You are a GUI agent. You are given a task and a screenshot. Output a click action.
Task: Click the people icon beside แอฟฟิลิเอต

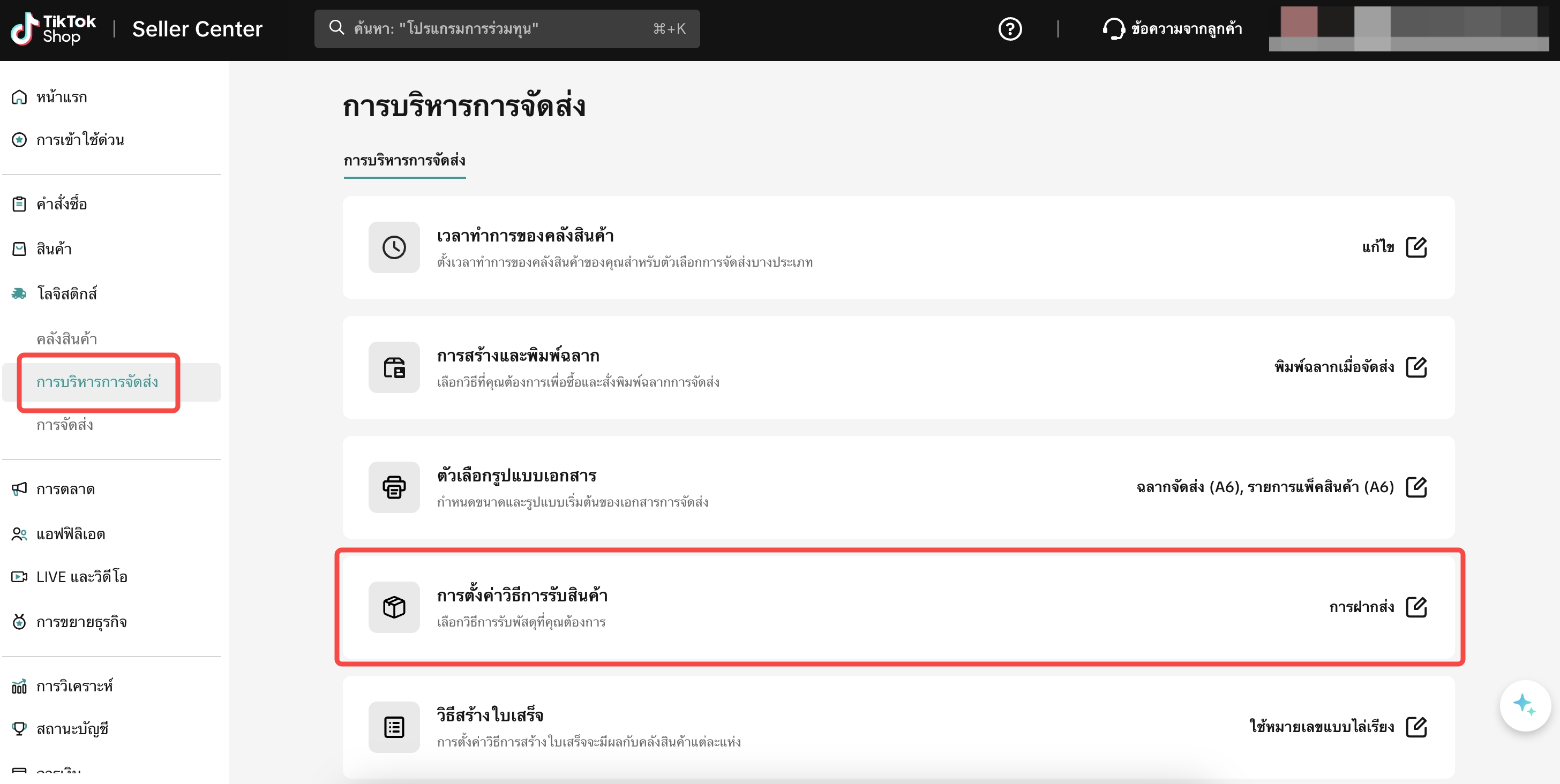pyautogui.click(x=19, y=534)
